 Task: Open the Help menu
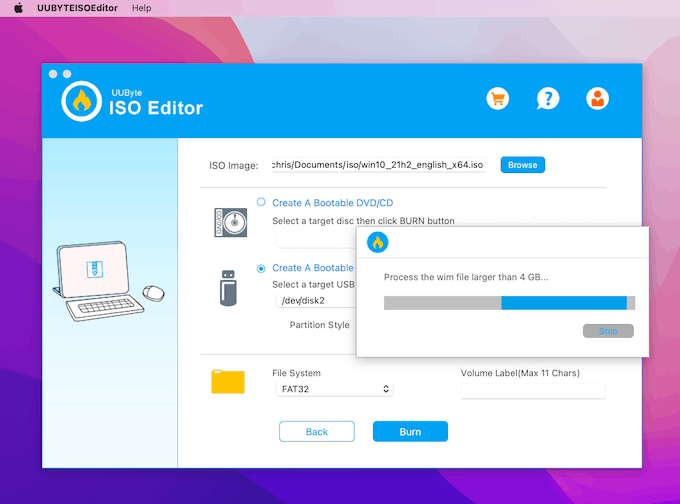point(141,8)
